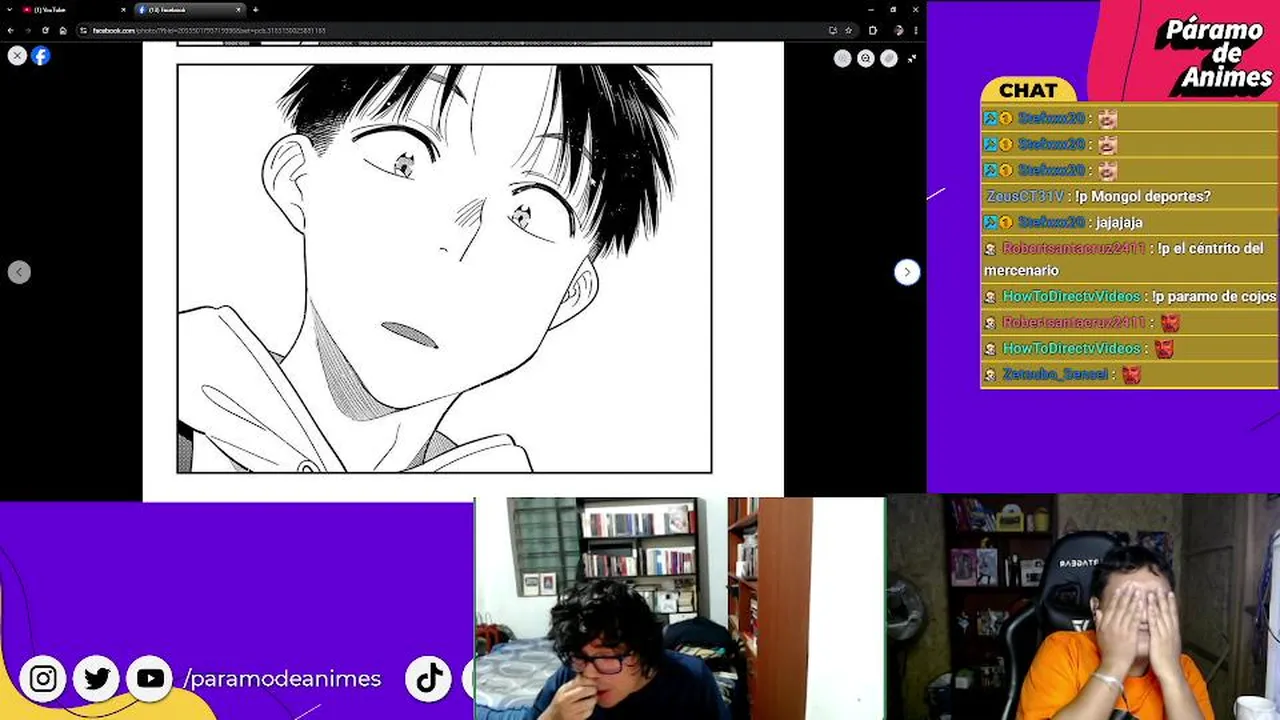The image size is (1280, 720).
Task: Go to Facebook home via logo
Action: 41,56
